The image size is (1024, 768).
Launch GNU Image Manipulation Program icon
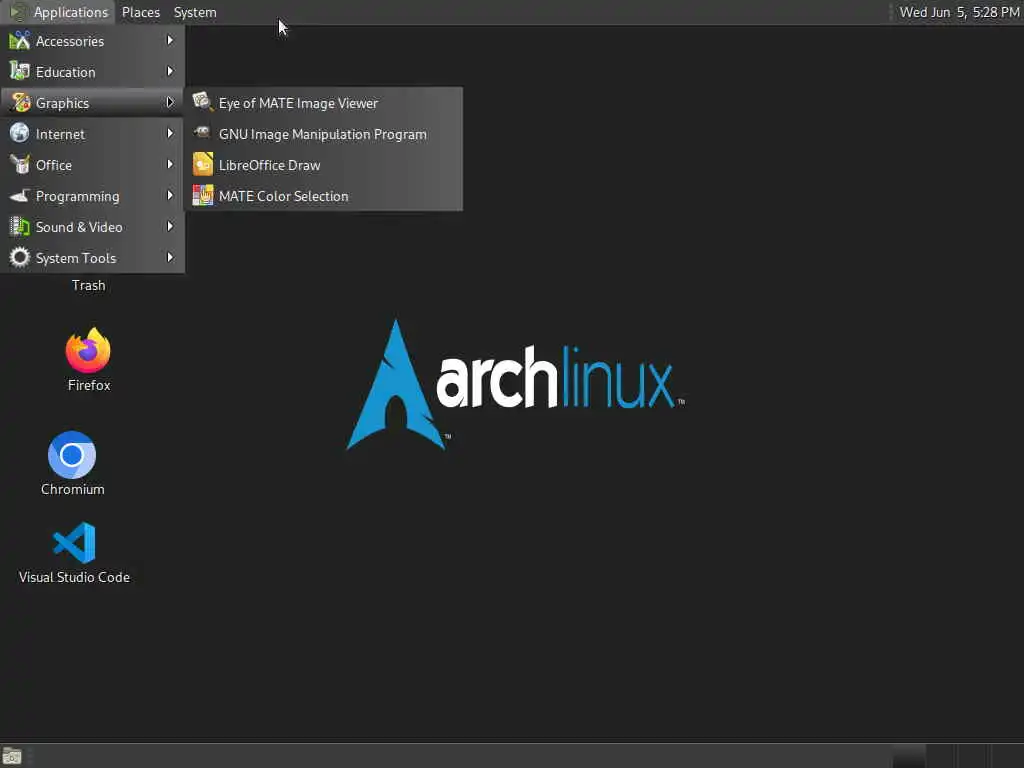click(x=202, y=133)
